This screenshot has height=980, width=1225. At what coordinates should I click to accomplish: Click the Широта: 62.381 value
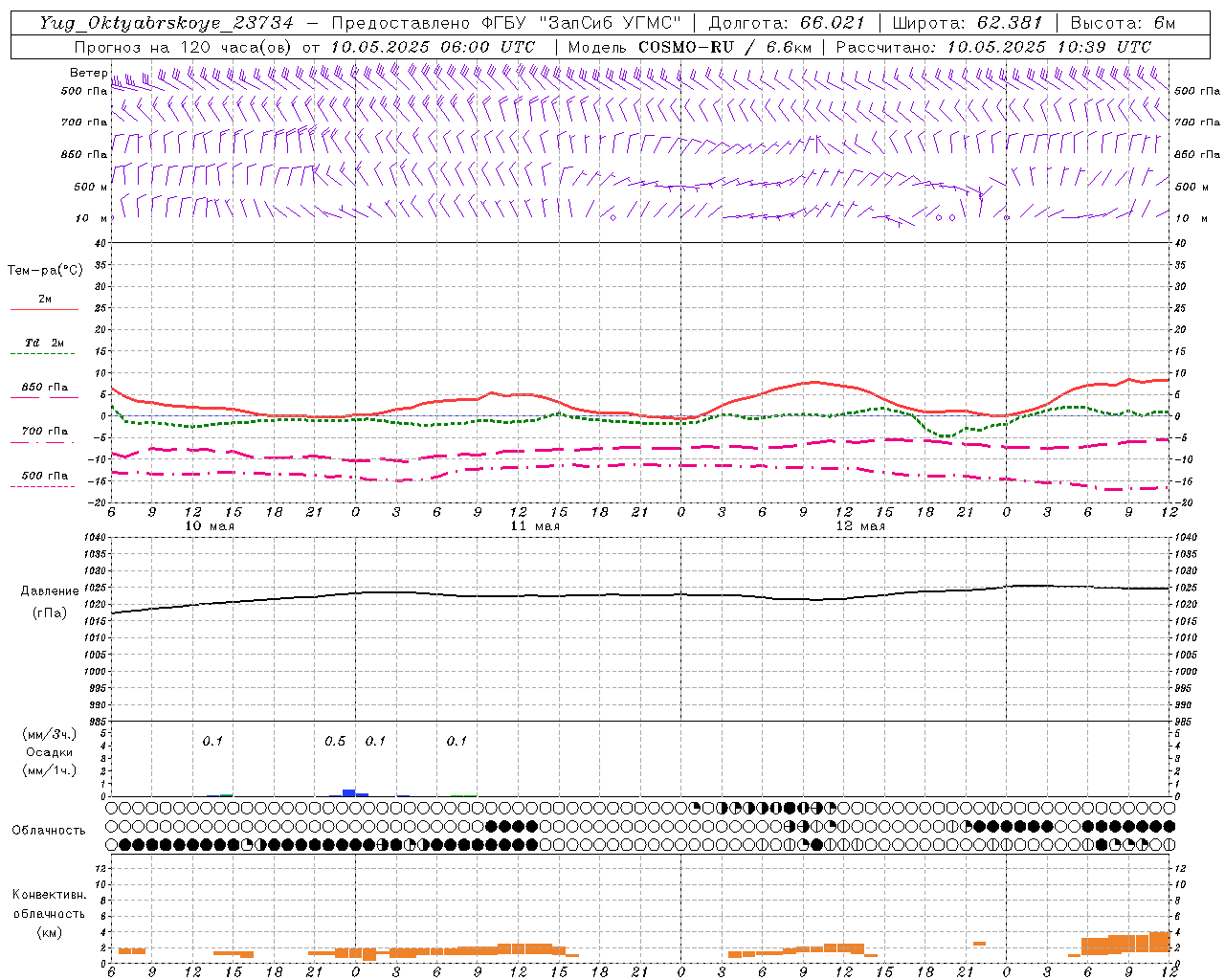point(967,23)
